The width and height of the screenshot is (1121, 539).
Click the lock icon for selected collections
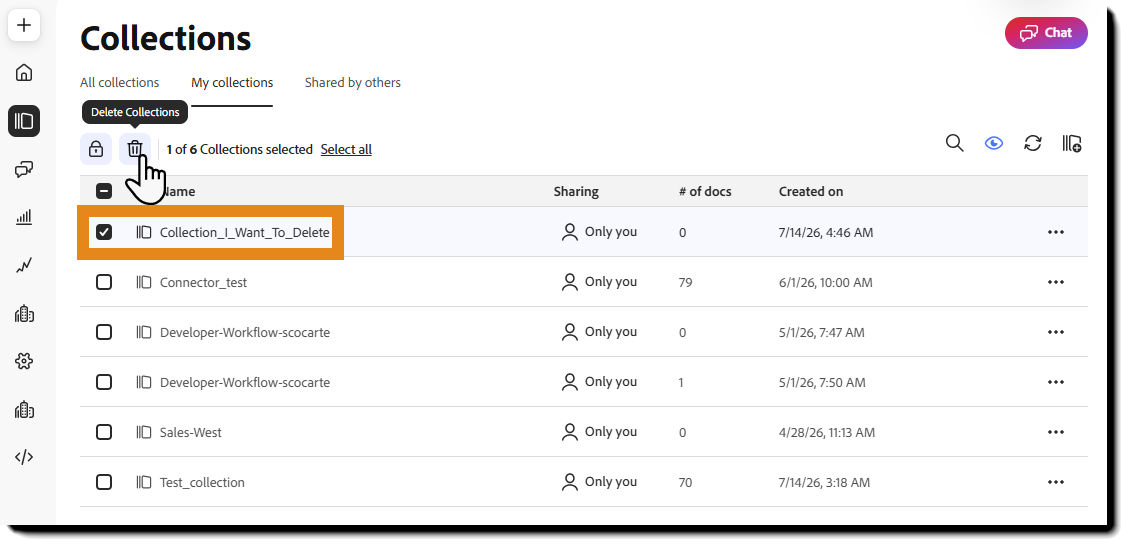click(96, 149)
